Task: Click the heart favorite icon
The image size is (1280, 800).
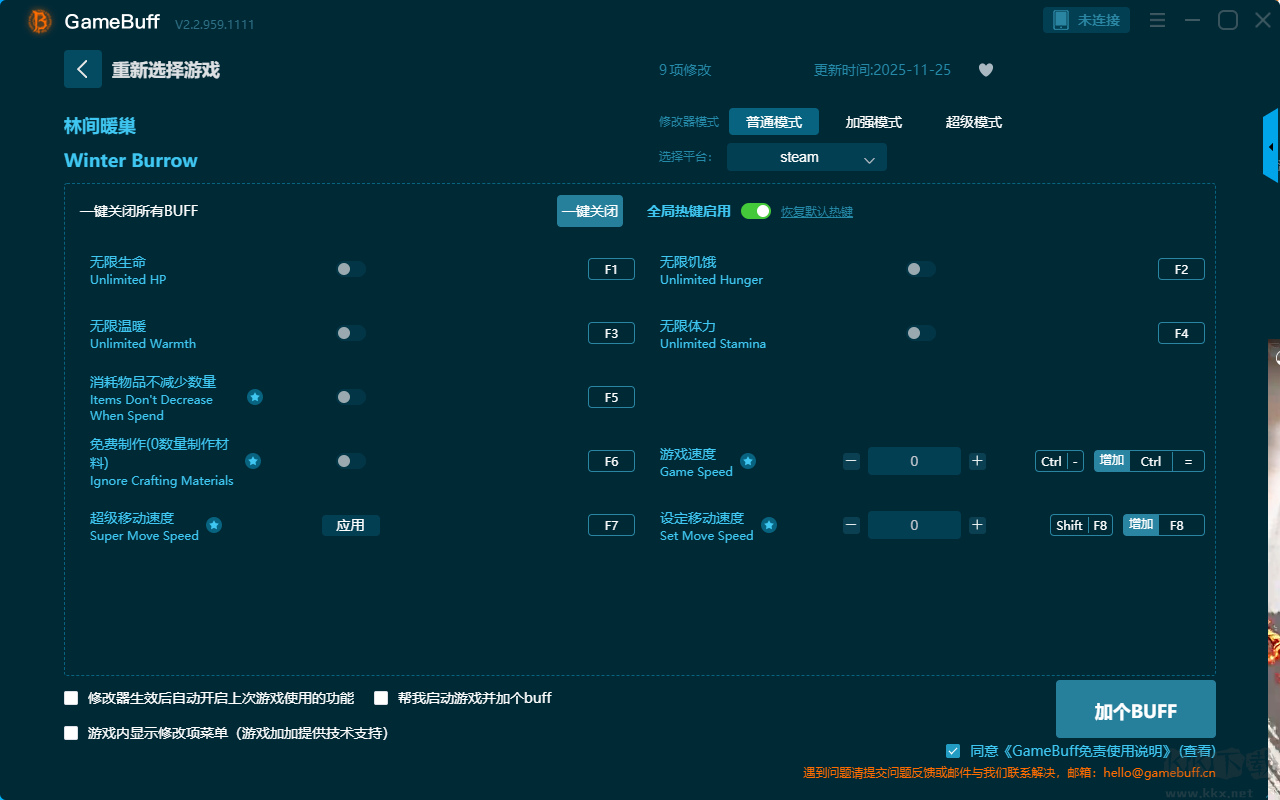Action: 985,70
